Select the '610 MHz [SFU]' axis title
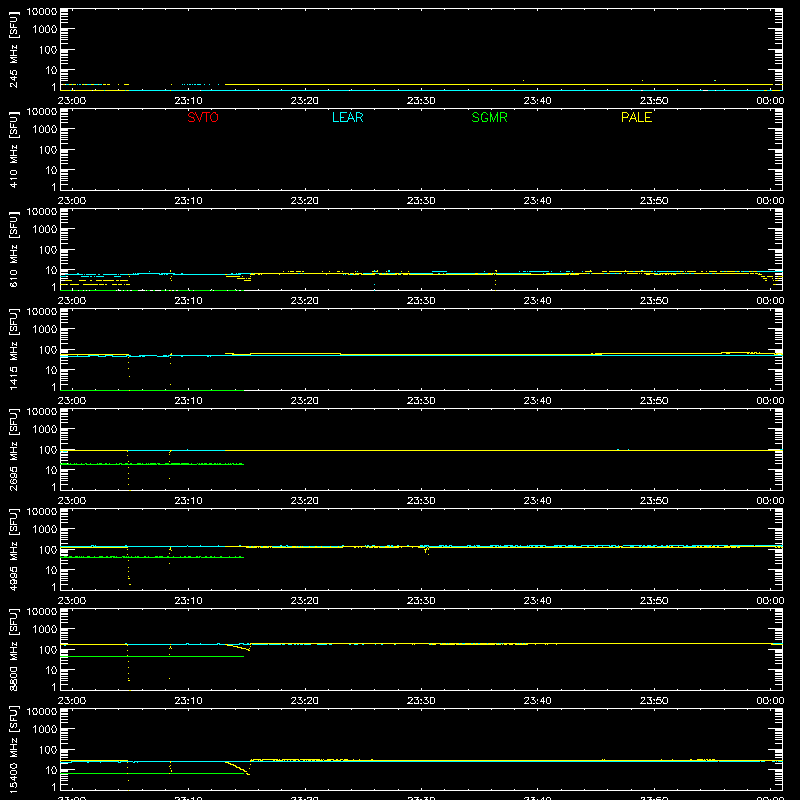Image resolution: width=800 pixels, height=800 pixels. 13,249
